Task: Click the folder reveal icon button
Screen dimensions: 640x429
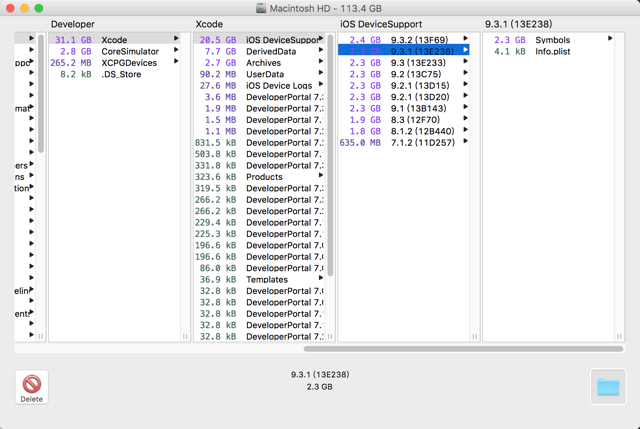Action: pos(608,387)
